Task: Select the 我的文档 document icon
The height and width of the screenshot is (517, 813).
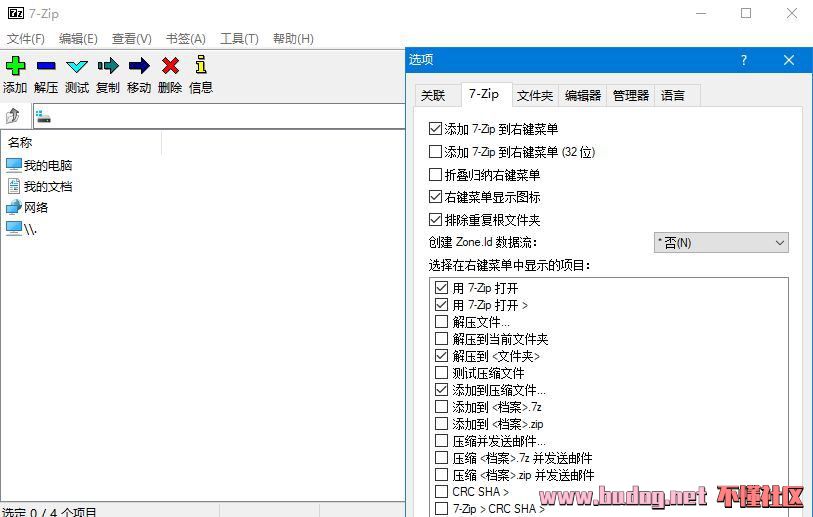Action: pyautogui.click(x=14, y=186)
